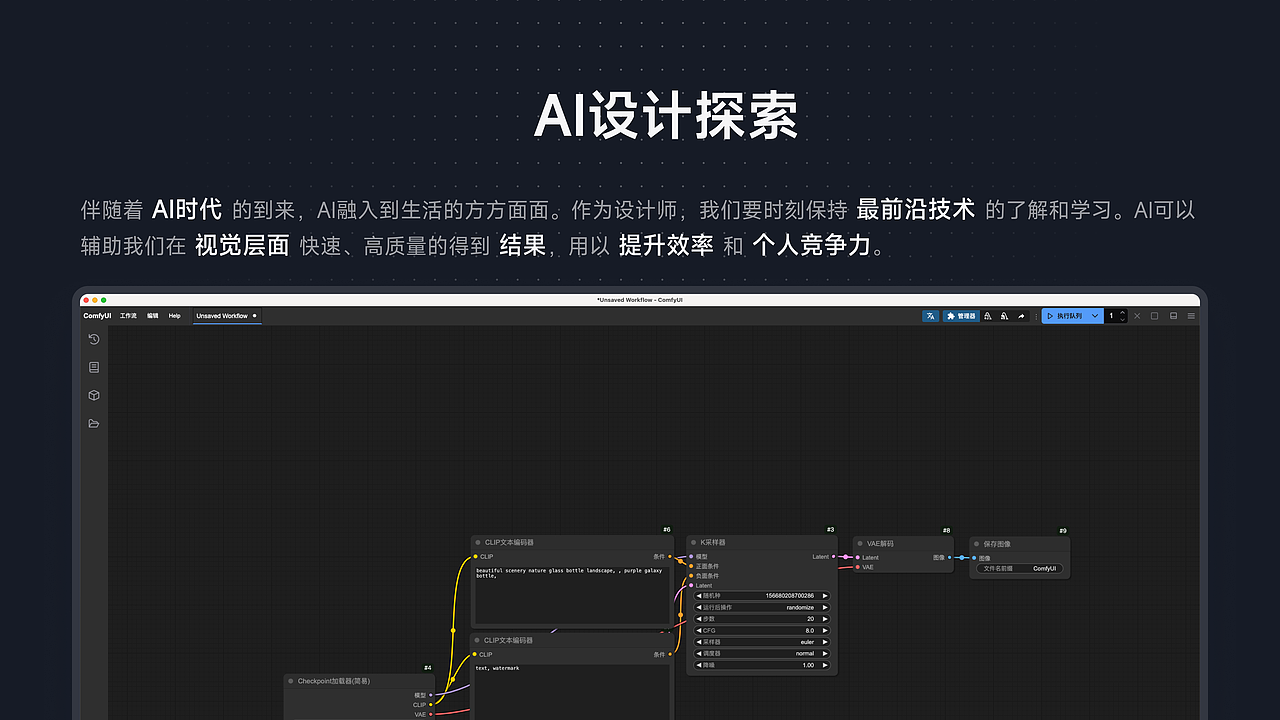Click the CFG value 8.0 field

click(x=762, y=631)
